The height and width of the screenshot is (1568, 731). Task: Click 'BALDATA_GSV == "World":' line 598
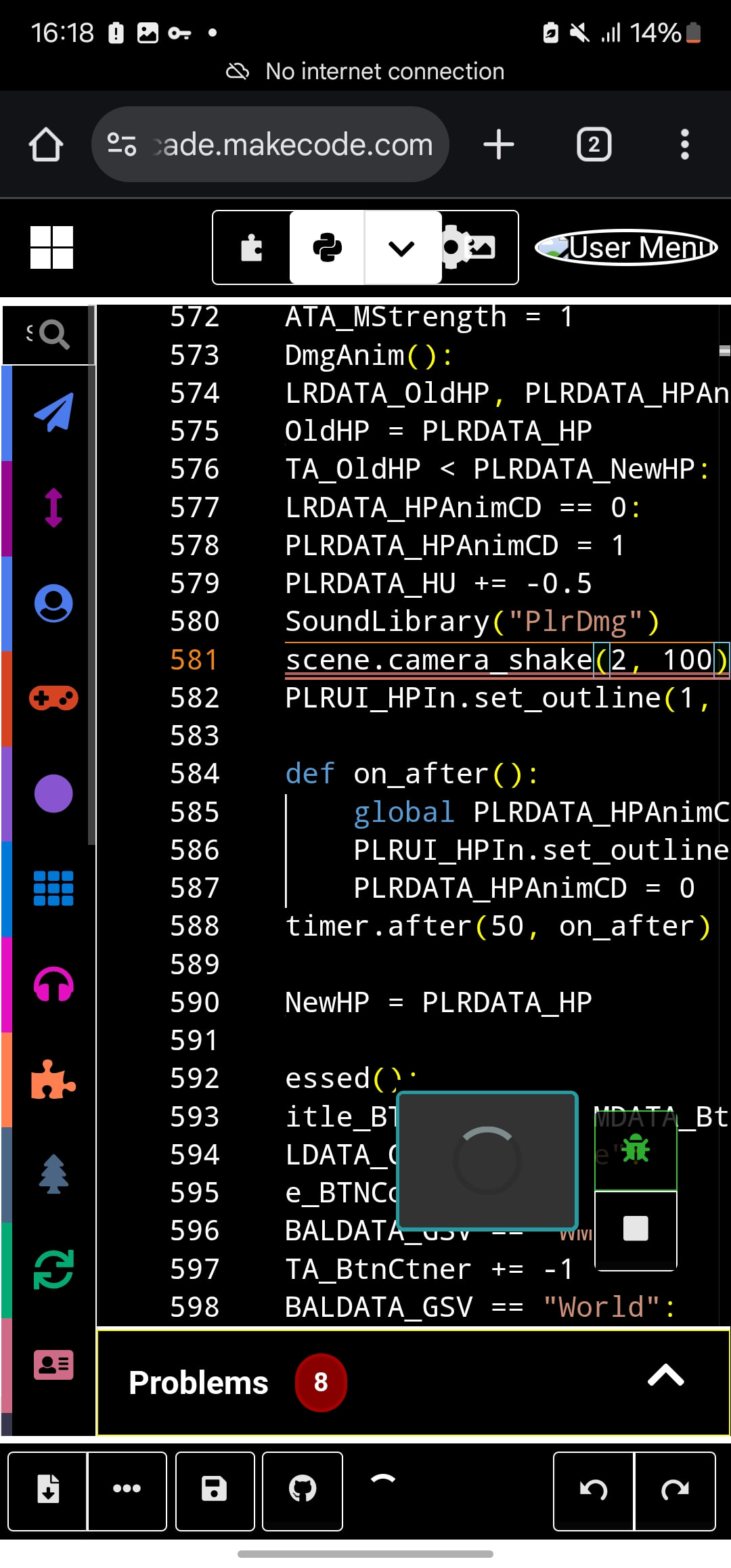click(x=481, y=1307)
